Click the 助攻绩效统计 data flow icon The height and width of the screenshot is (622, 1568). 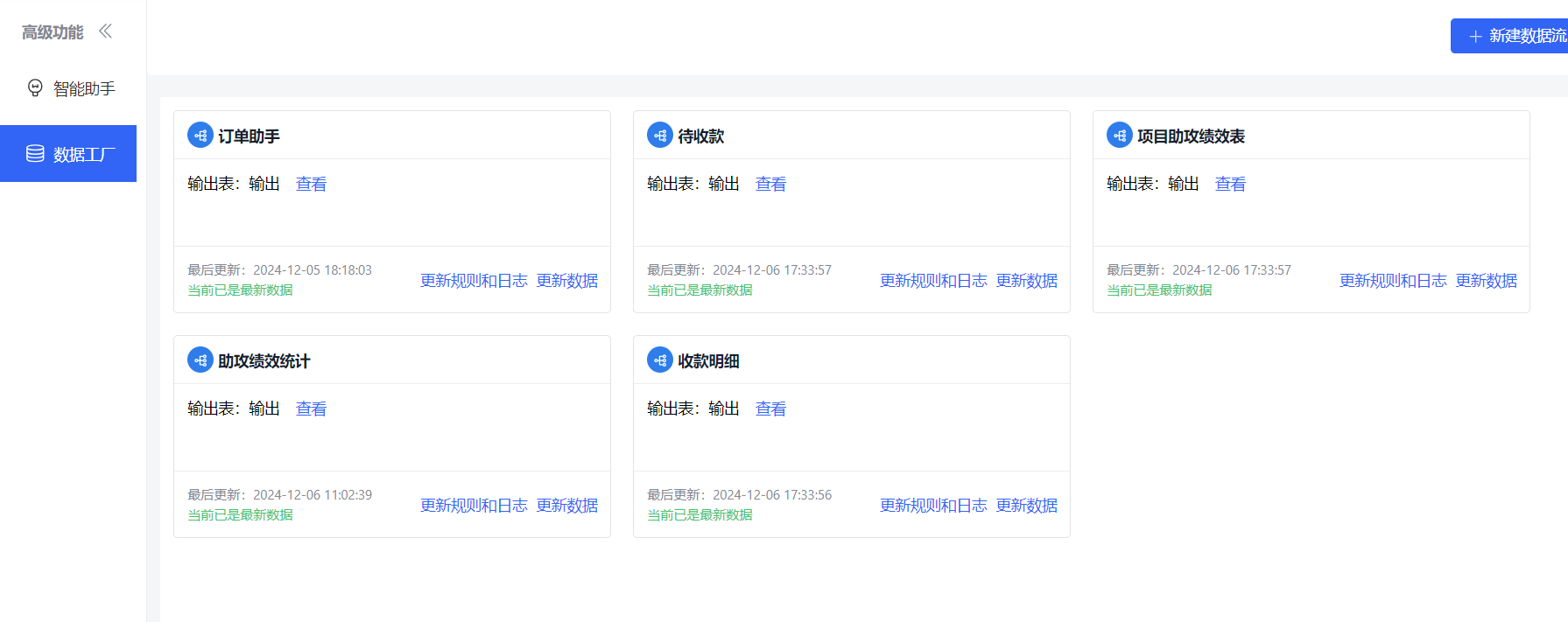click(x=200, y=360)
